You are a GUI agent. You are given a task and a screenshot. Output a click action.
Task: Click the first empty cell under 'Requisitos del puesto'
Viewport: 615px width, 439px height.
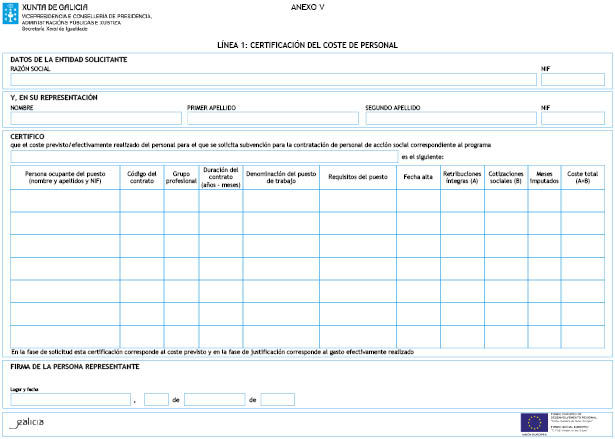[x=358, y=201]
